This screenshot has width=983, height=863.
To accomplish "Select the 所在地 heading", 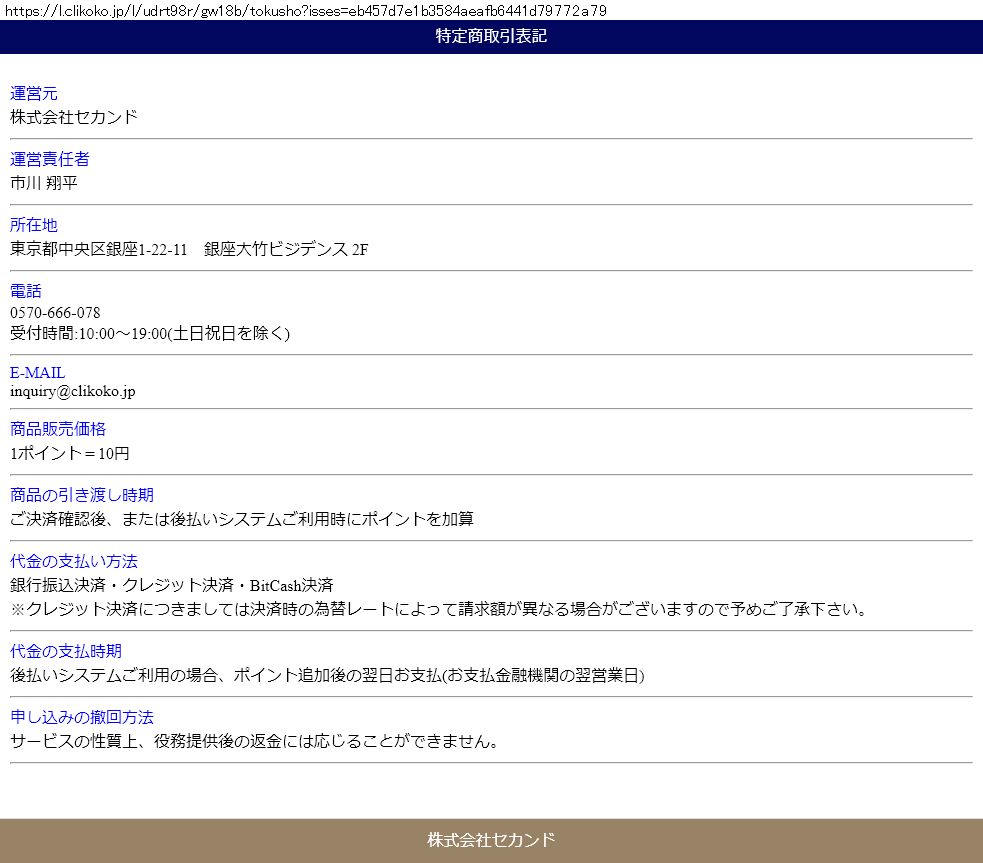I will click(x=34, y=225).
